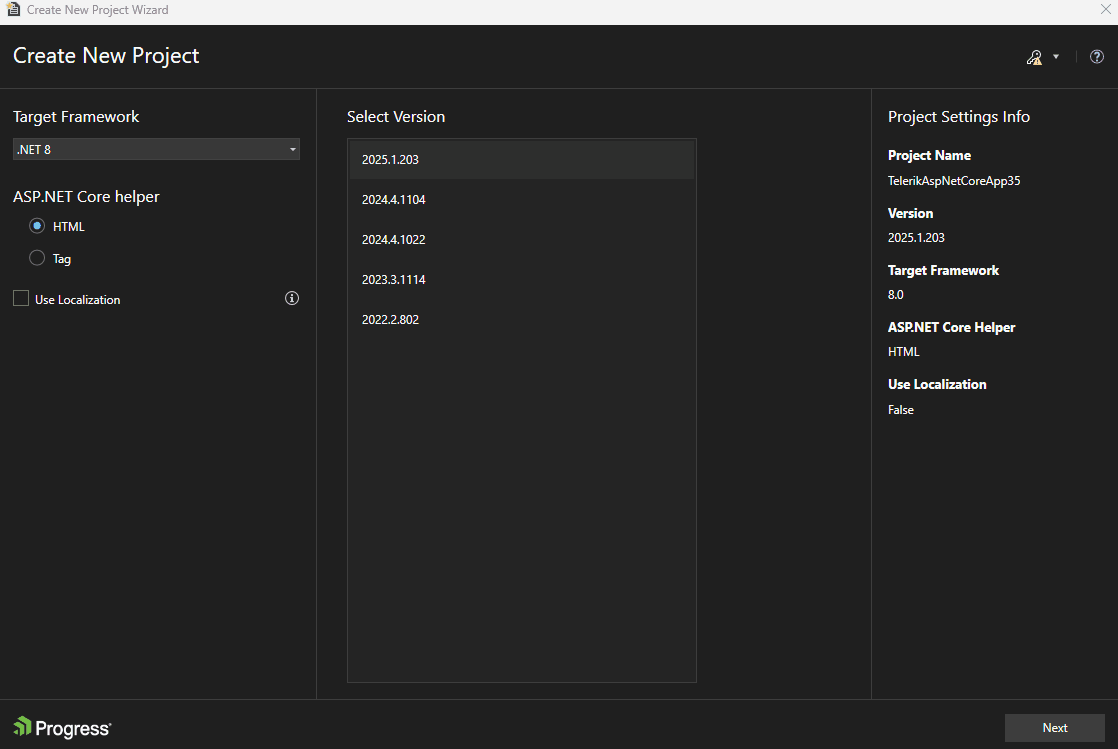Click the 8.0 target framework value
The height and width of the screenshot is (749, 1118).
point(896,295)
